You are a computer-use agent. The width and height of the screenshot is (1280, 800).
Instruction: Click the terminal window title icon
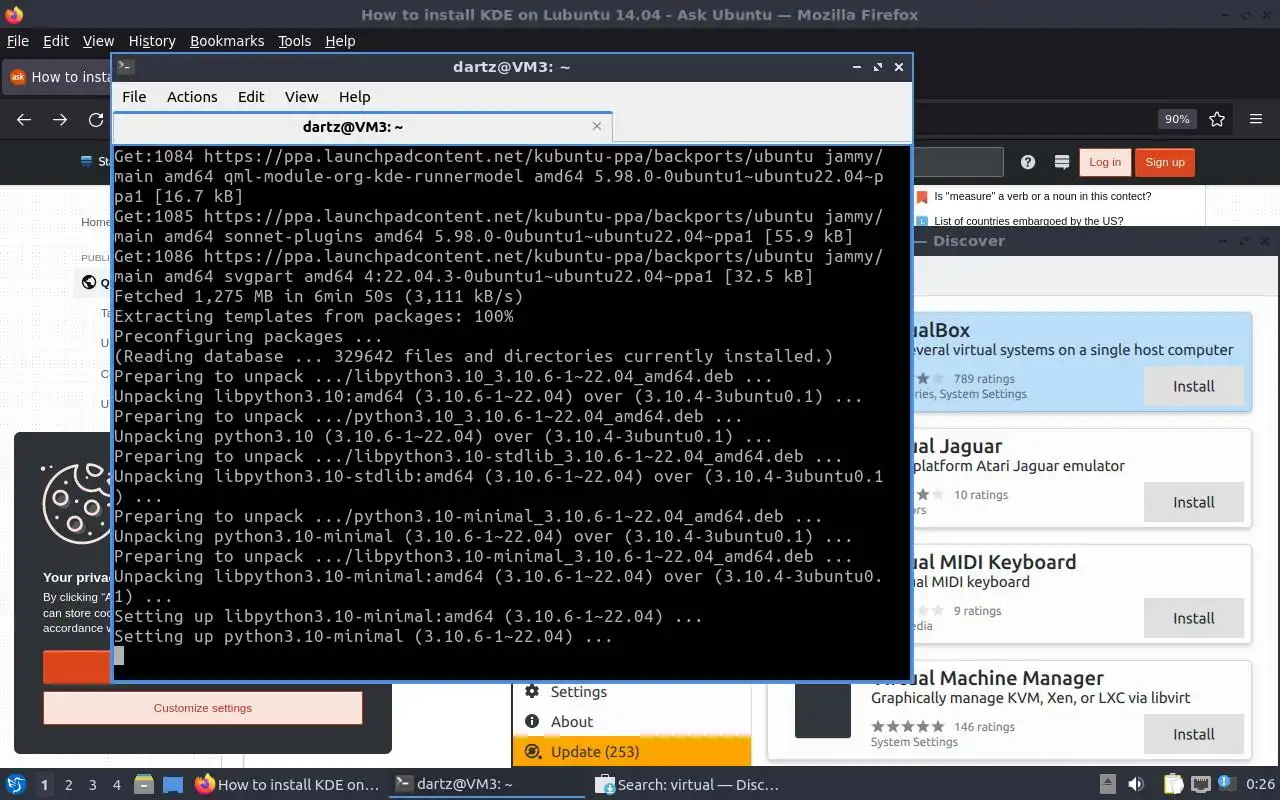tap(125, 67)
